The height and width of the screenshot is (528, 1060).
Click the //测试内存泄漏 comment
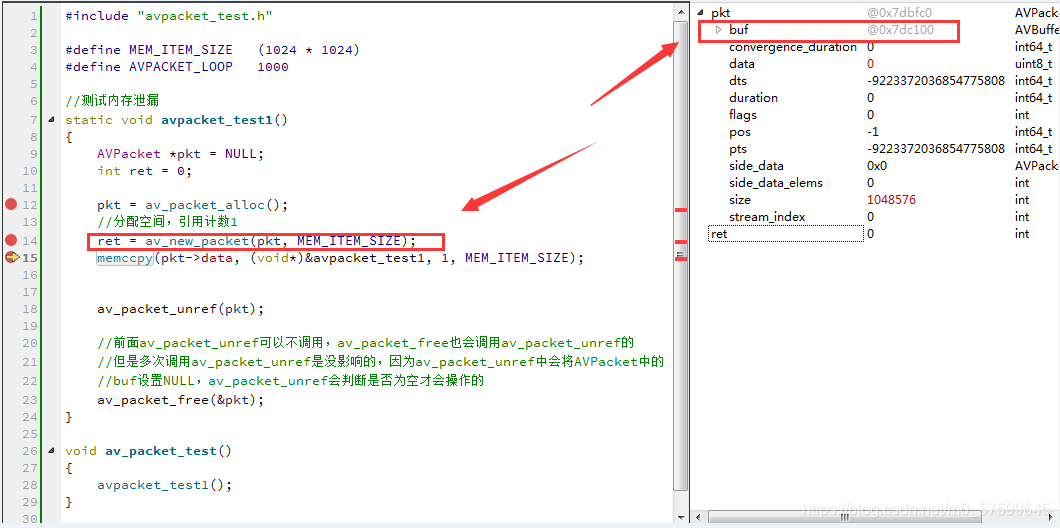(112, 101)
